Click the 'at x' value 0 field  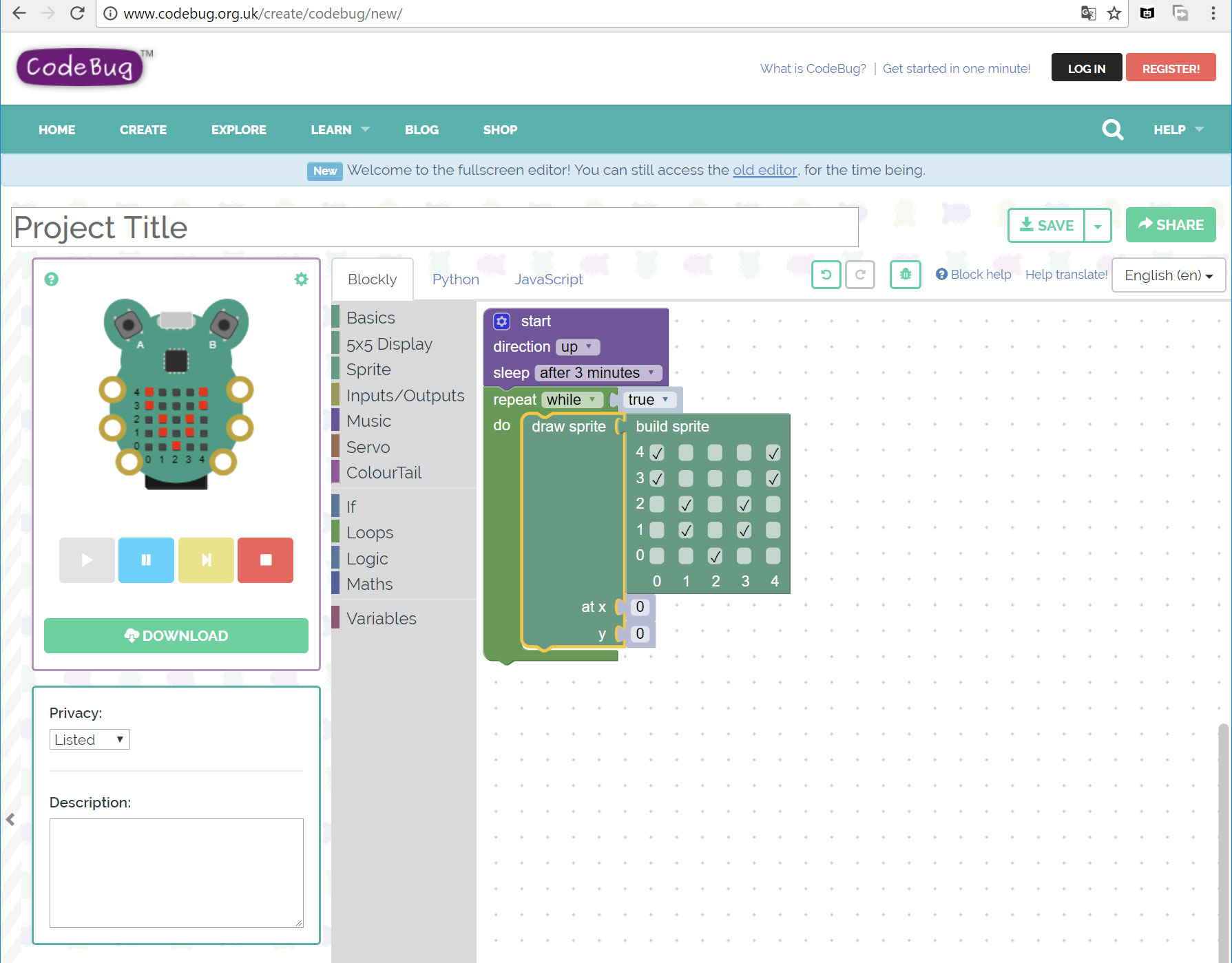(x=640, y=607)
